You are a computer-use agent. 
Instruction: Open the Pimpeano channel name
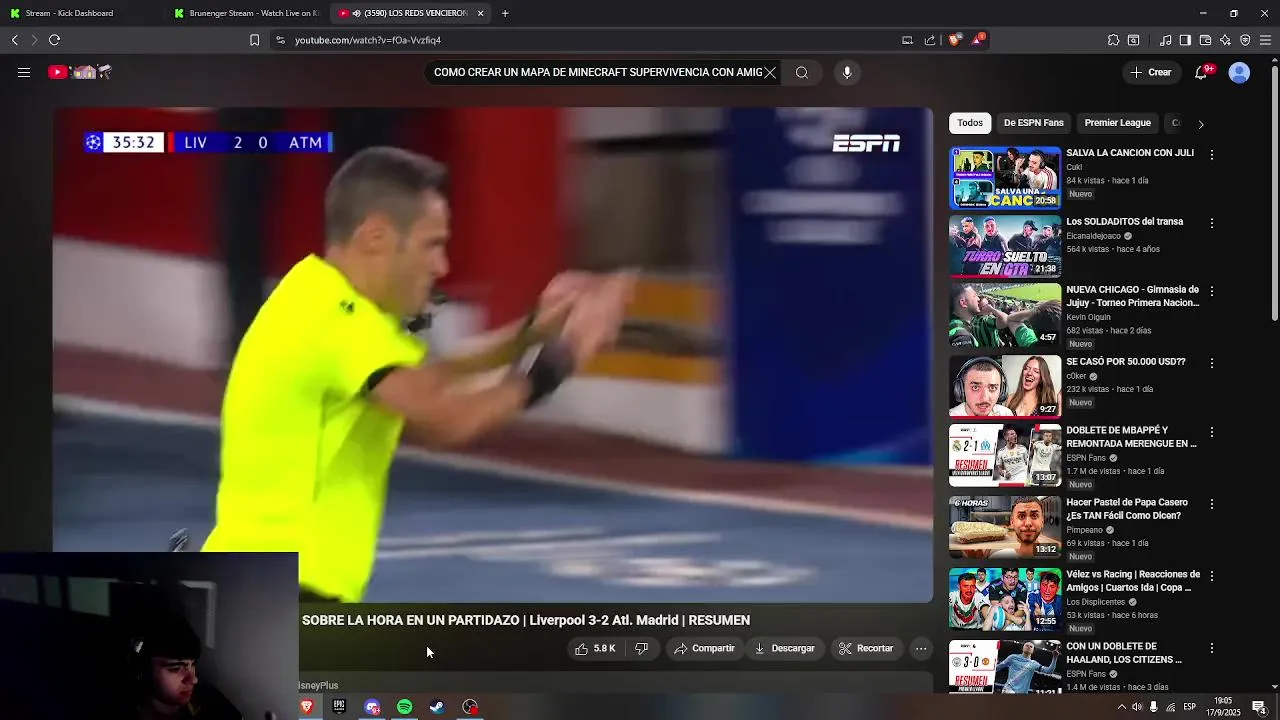pyautogui.click(x=1084, y=530)
